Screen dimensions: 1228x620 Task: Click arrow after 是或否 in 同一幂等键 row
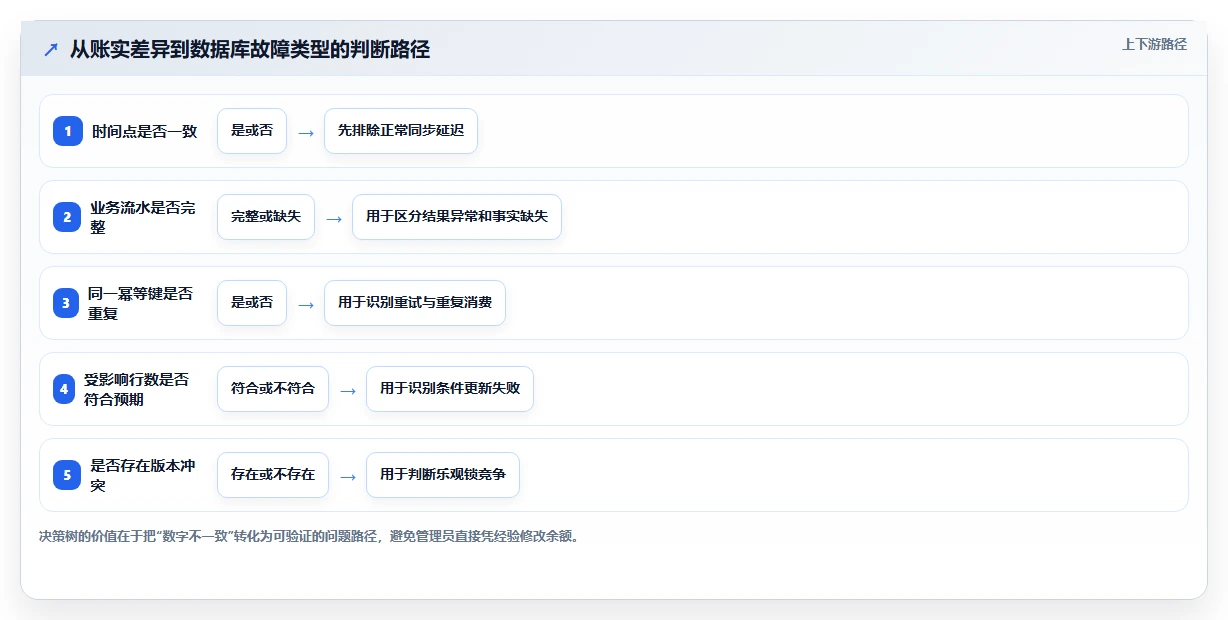tap(306, 304)
